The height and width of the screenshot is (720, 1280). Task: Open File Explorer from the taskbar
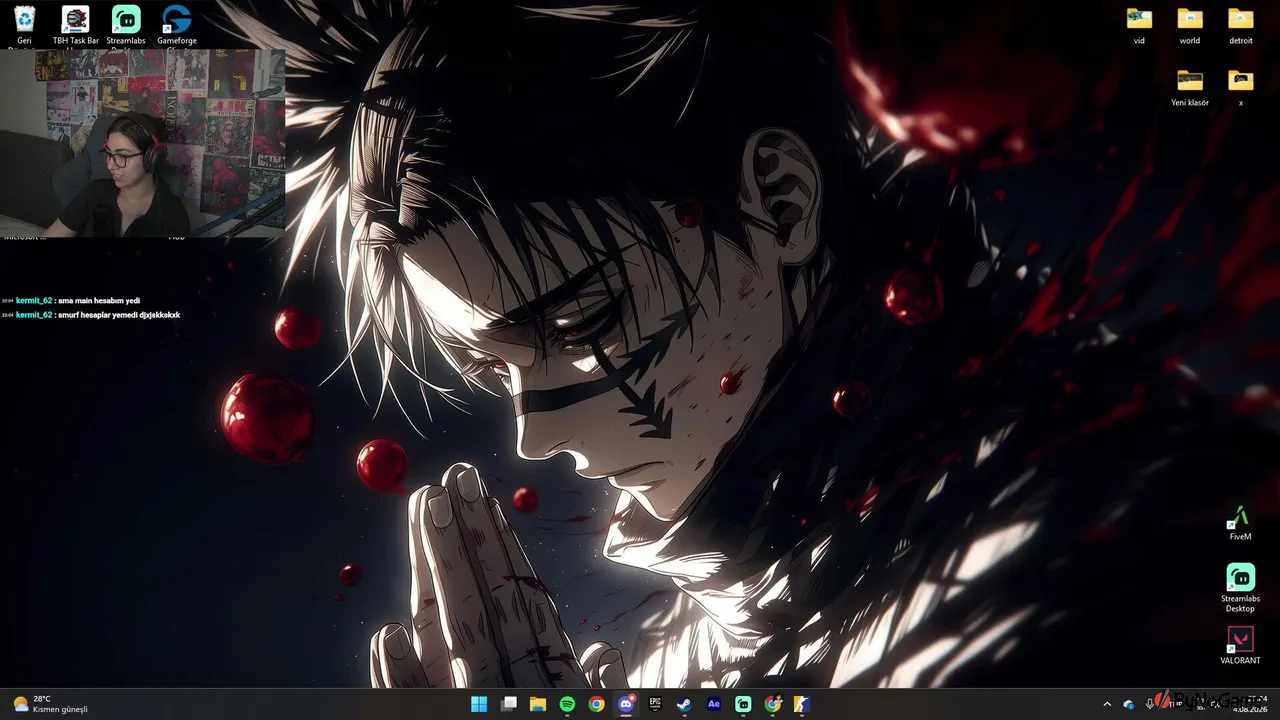pyautogui.click(x=538, y=704)
